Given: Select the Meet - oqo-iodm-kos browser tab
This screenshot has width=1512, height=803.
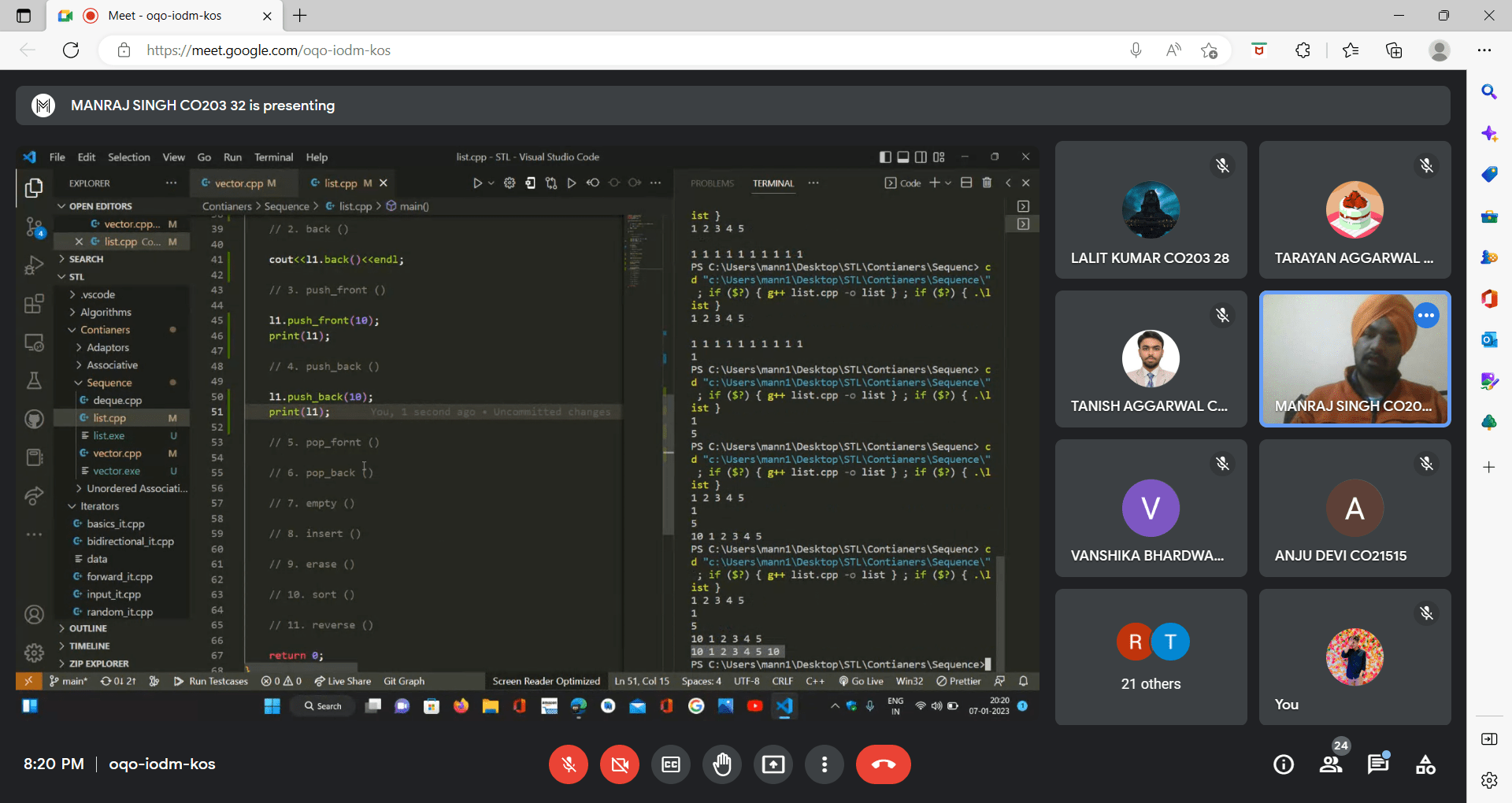Looking at the screenshot, I should 164,16.
